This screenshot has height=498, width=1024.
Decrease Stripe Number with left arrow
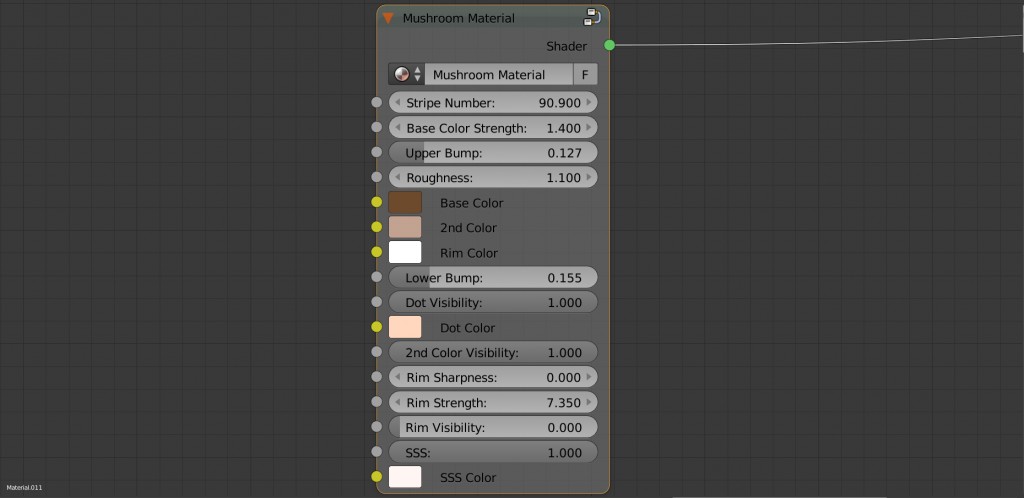coord(396,103)
